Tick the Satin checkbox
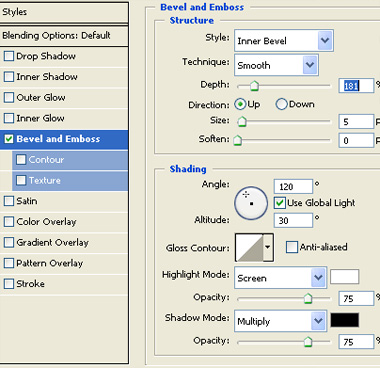Image resolution: width=380 pixels, height=368 pixels. pos(9,201)
